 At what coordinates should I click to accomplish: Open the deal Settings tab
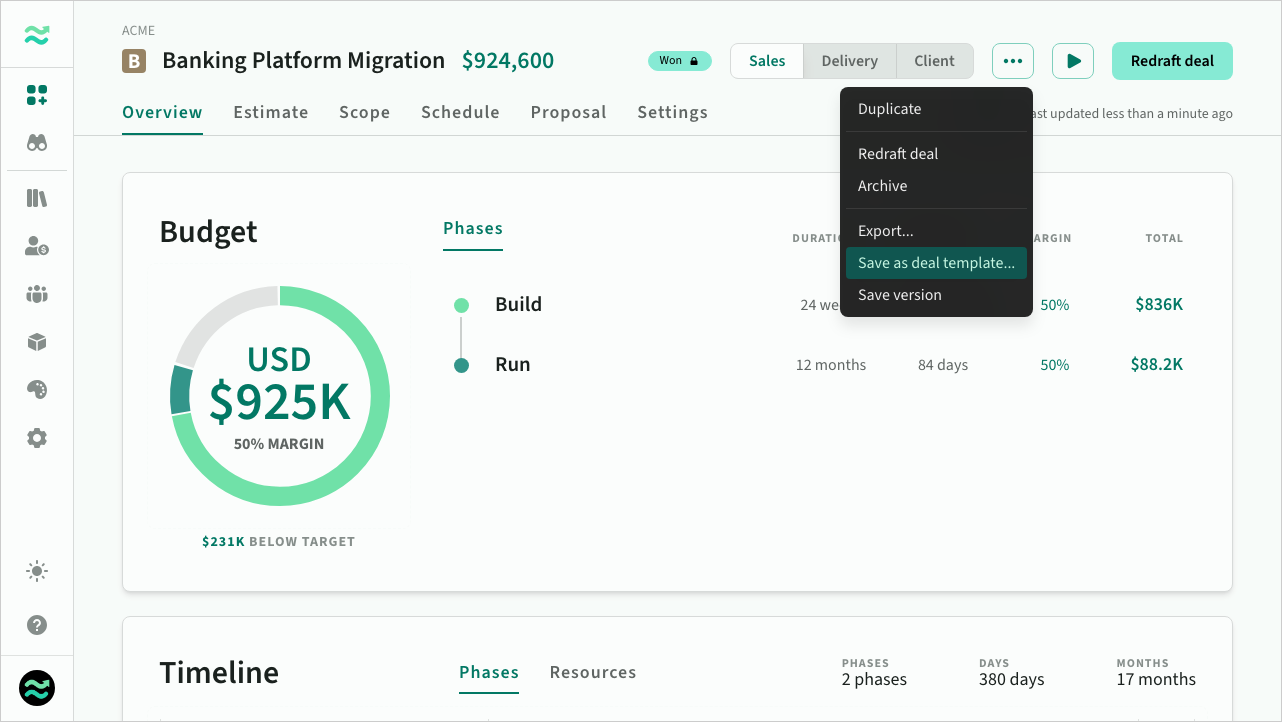pos(672,113)
